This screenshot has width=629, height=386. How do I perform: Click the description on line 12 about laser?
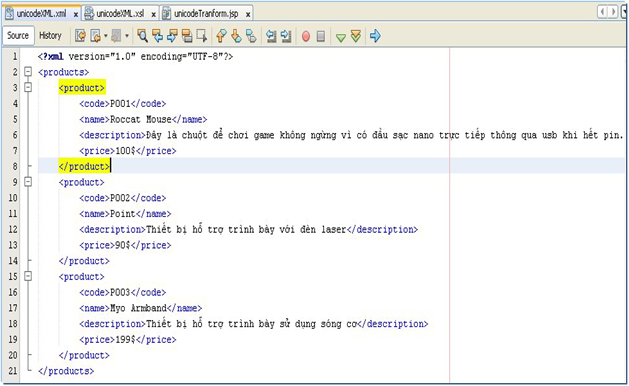[246, 230]
